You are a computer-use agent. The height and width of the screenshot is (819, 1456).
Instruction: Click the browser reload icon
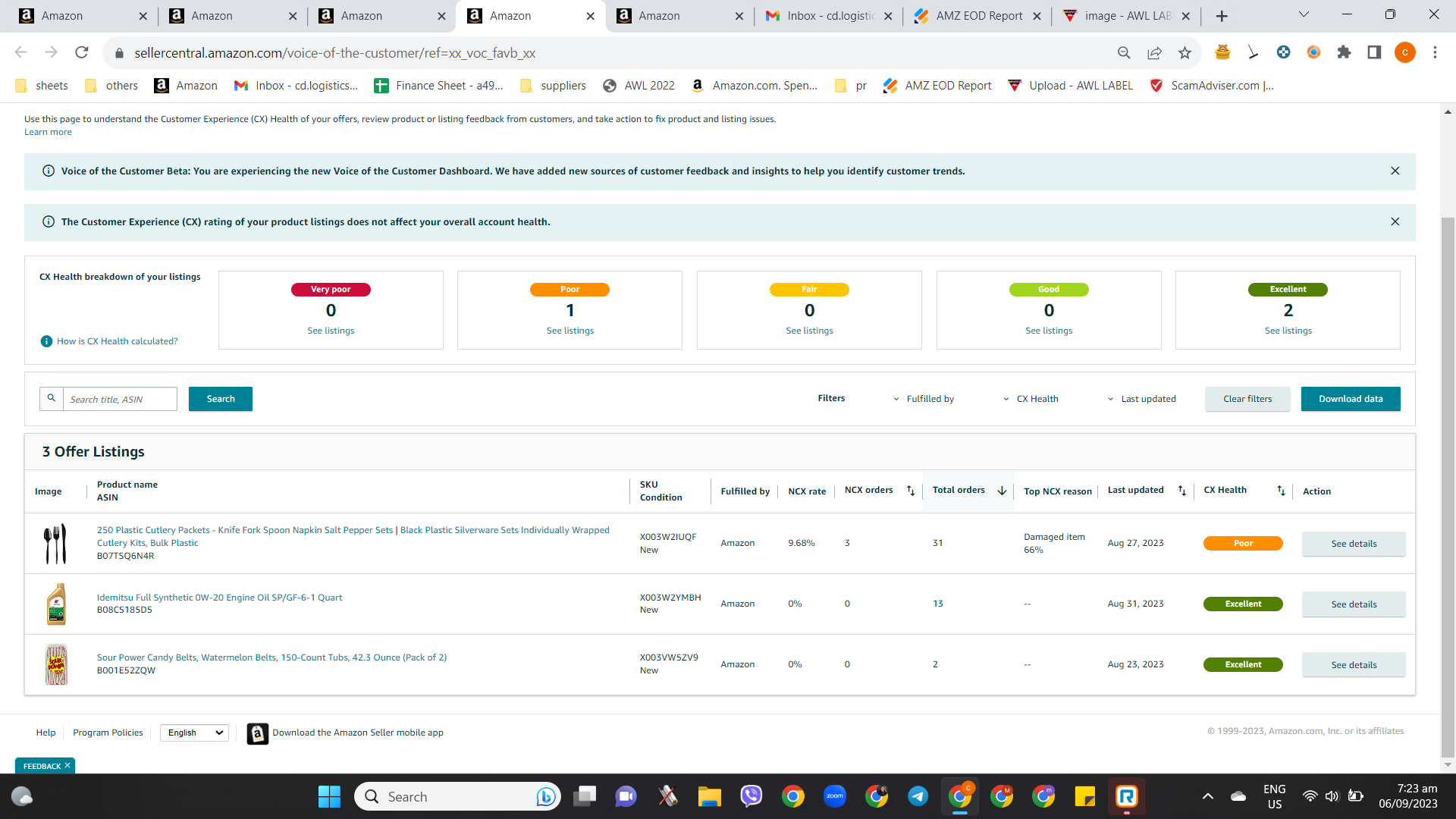pos(82,52)
